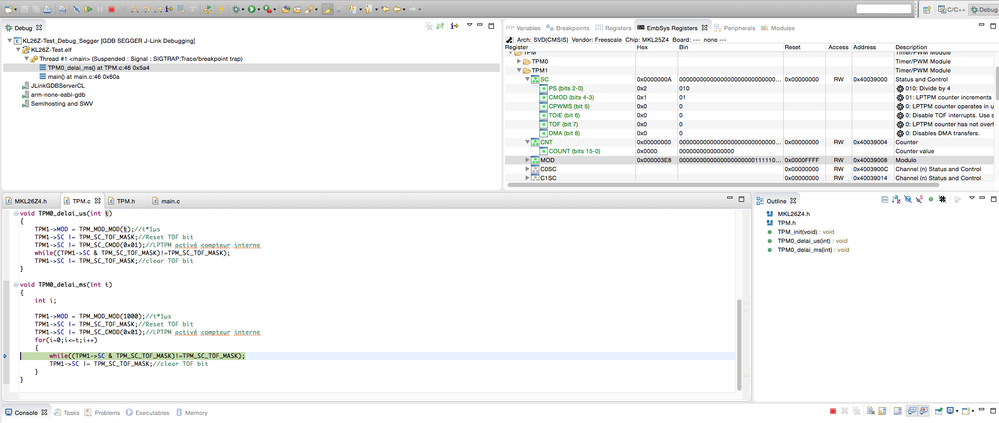Click the Open Perspective icon

[x=927, y=10]
